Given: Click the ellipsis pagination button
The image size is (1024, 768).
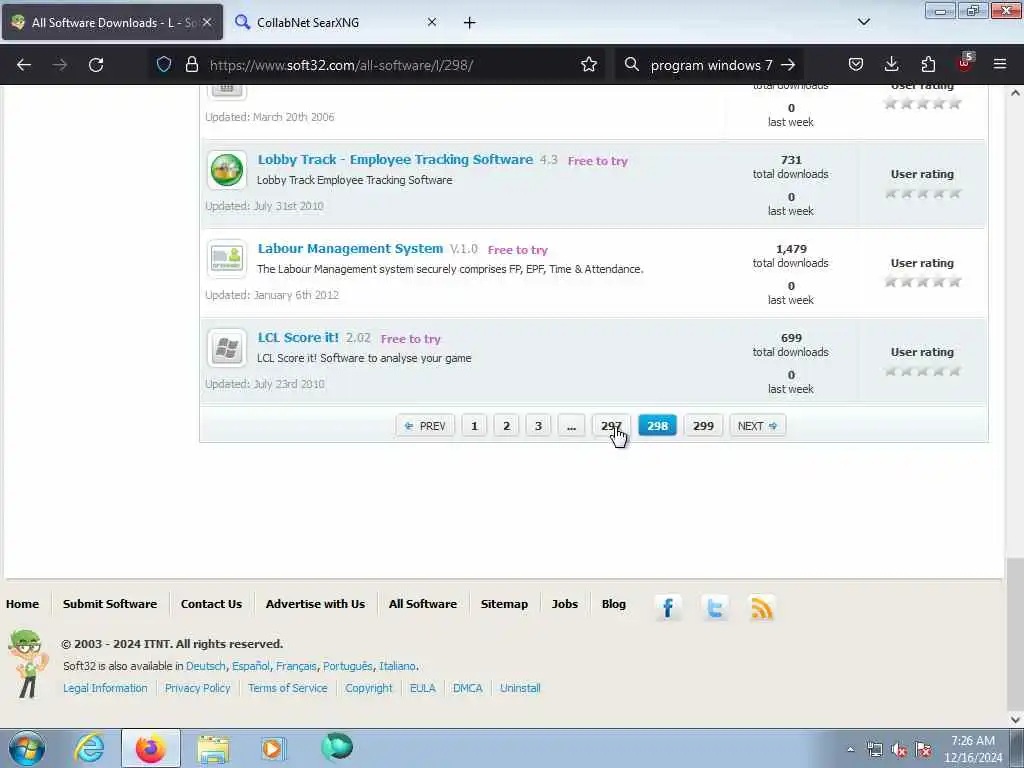Looking at the screenshot, I should click(x=571, y=426).
